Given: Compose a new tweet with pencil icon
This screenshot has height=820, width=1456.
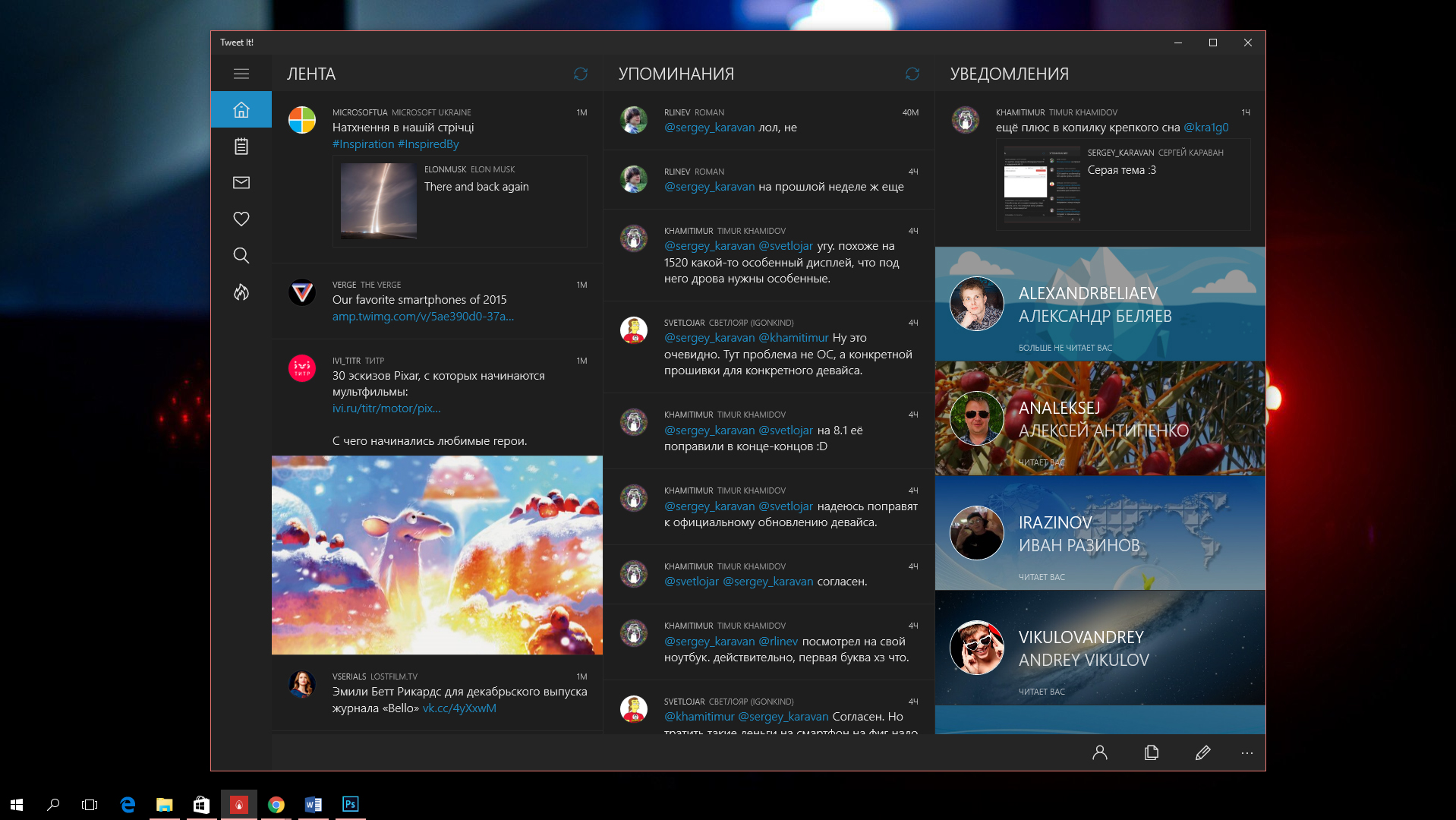Looking at the screenshot, I should point(1202,752).
